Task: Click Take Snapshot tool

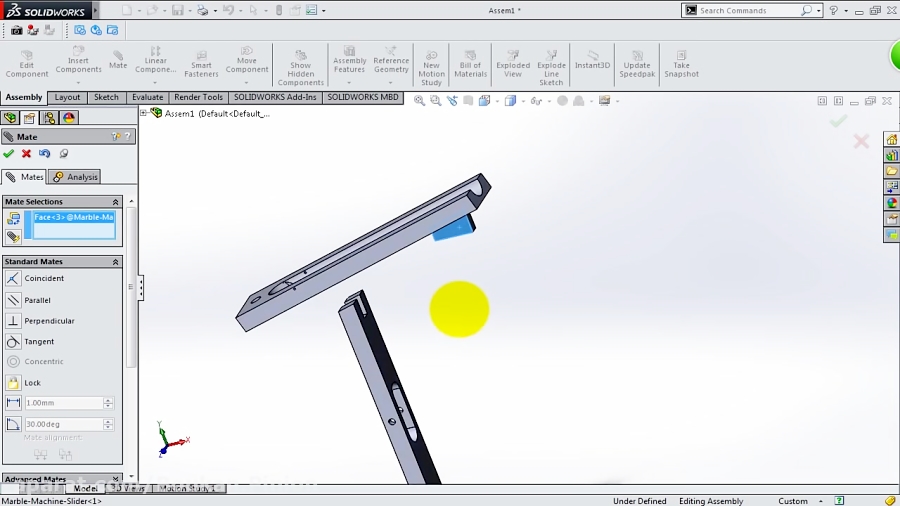Action: point(681,63)
